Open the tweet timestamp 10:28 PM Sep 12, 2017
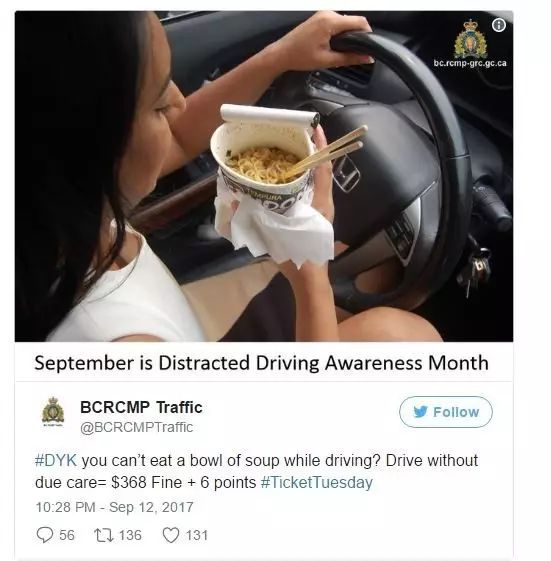The height and width of the screenshot is (561, 551). [x=114, y=507]
